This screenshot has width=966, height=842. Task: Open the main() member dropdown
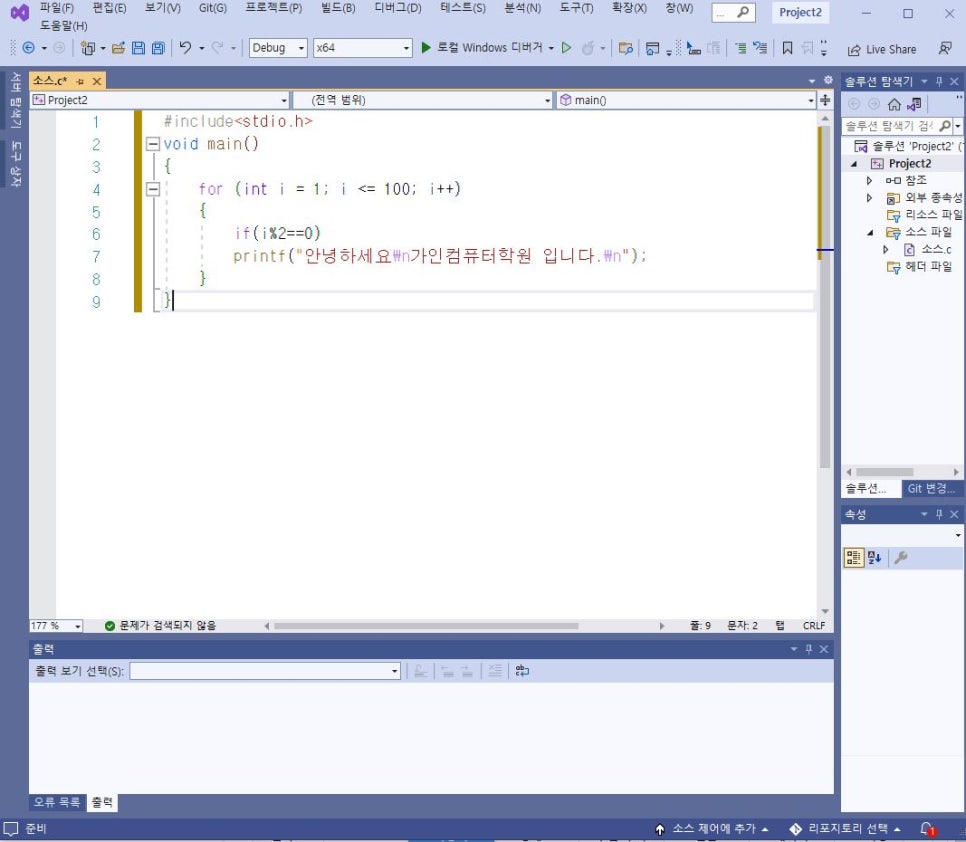pyautogui.click(x=686, y=100)
